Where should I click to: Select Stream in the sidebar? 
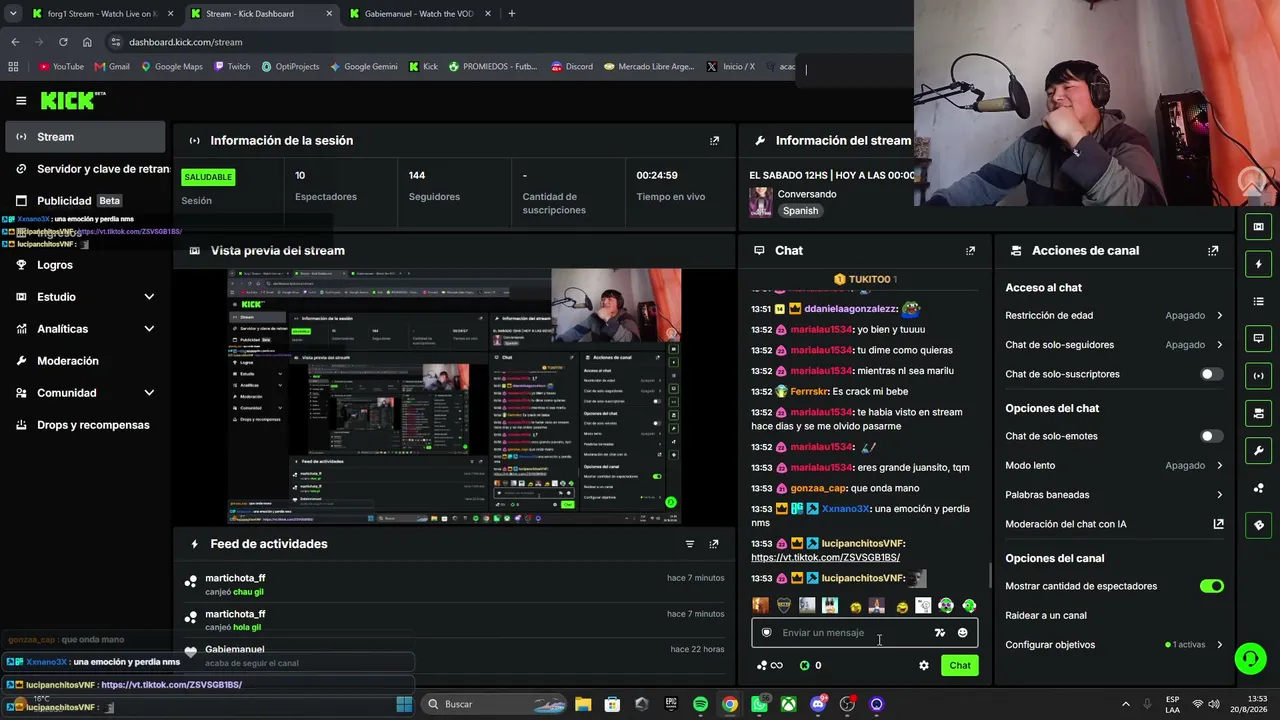[x=85, y=137]
